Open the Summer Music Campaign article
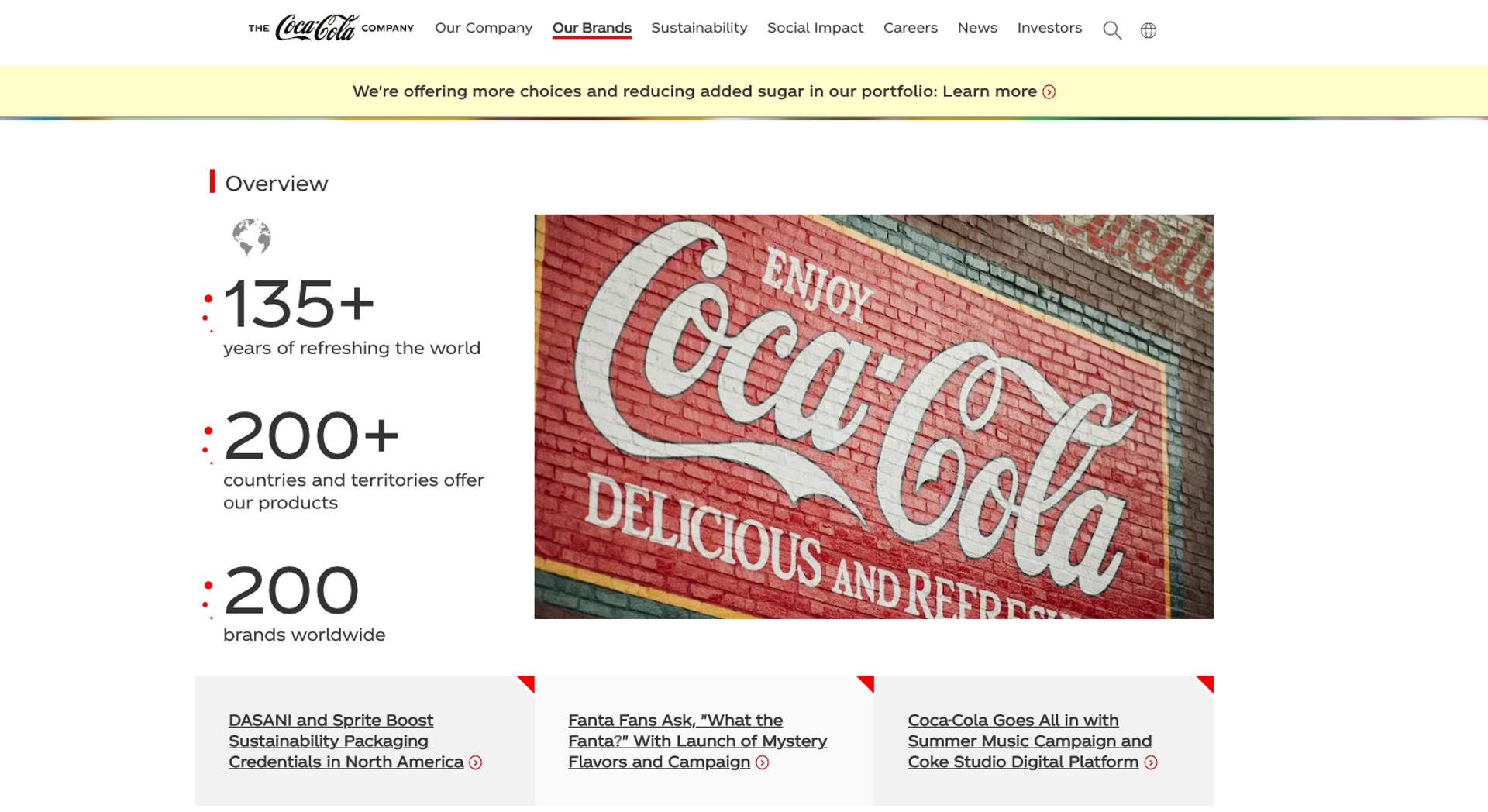 (1029, 741)
